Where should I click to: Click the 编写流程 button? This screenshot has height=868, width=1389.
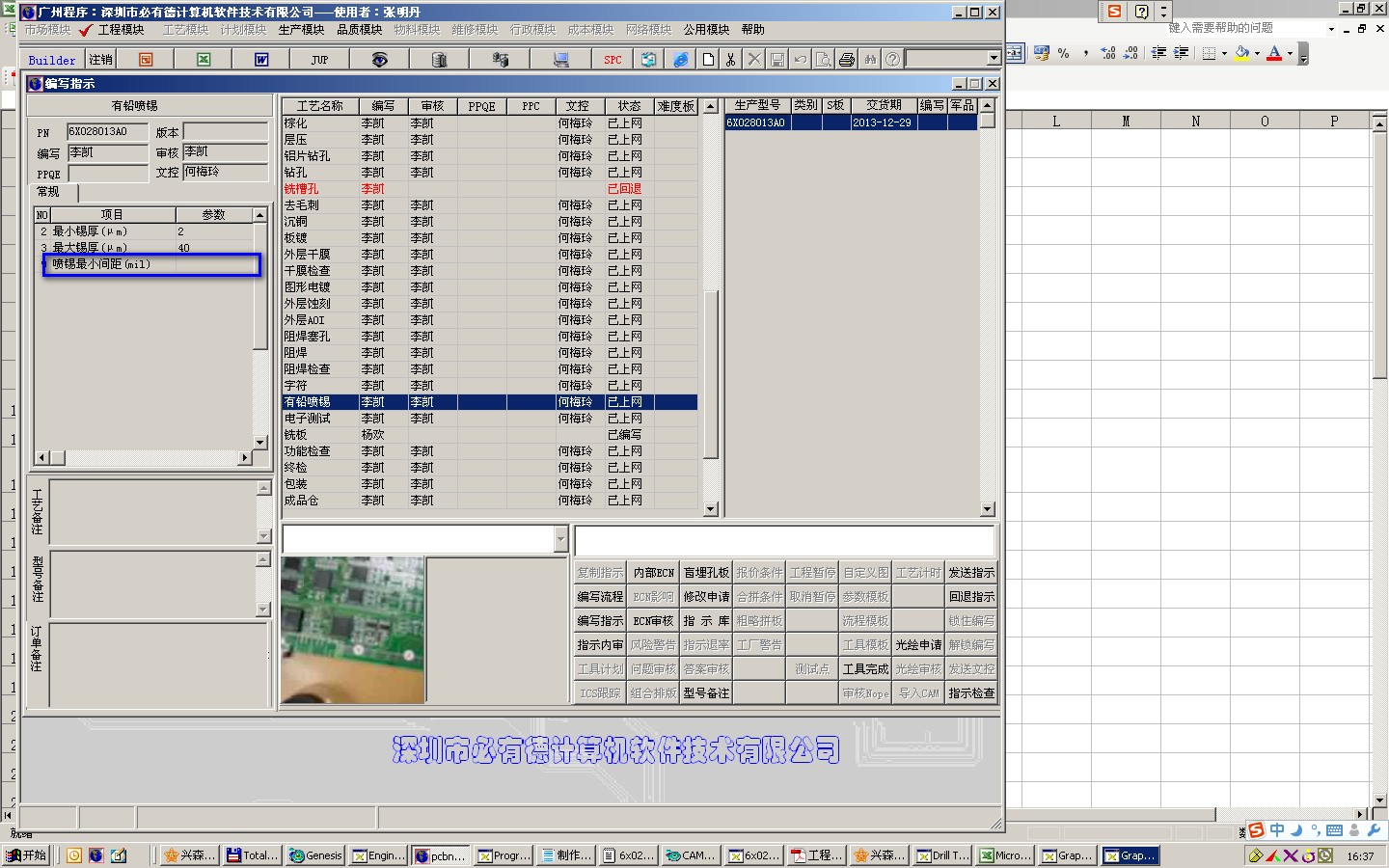[x=600, y=597]
